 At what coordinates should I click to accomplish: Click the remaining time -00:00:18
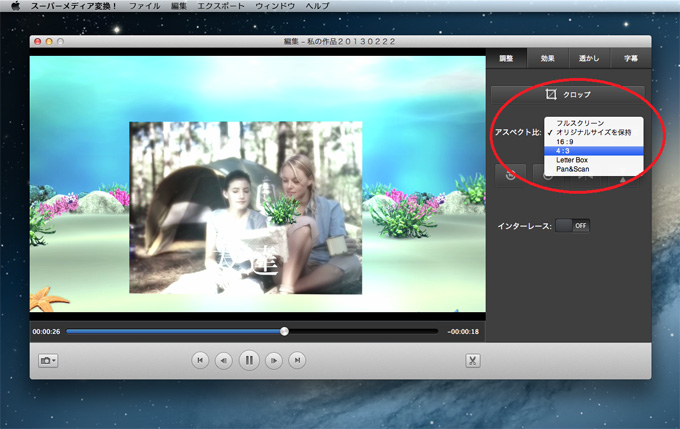pos(463,331)
